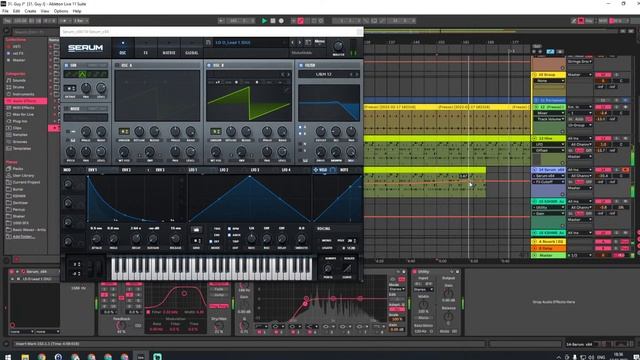The width and height of the screenshot is (640, 360).
Task: Open Serum x64 device chooser dropdown
Action: [549, 176]
